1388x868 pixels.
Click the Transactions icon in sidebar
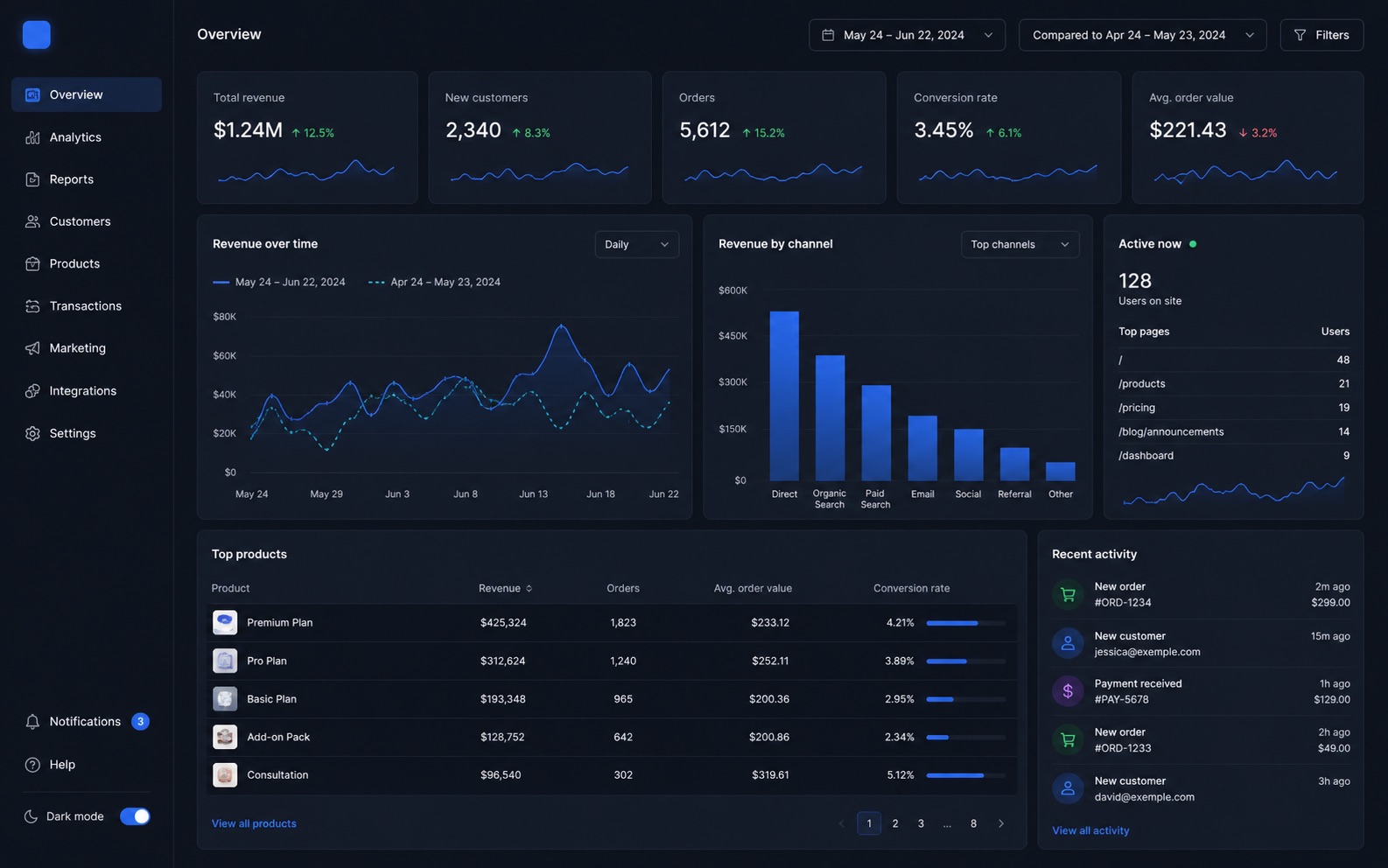(x=32, y=306)
